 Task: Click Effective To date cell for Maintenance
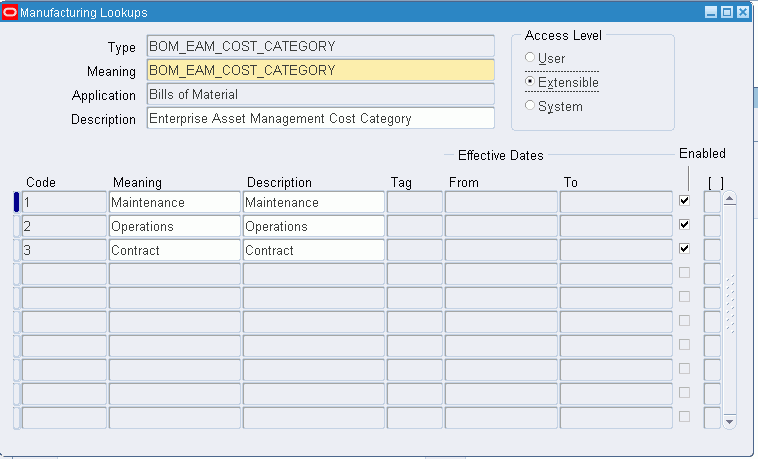point(616,202)
